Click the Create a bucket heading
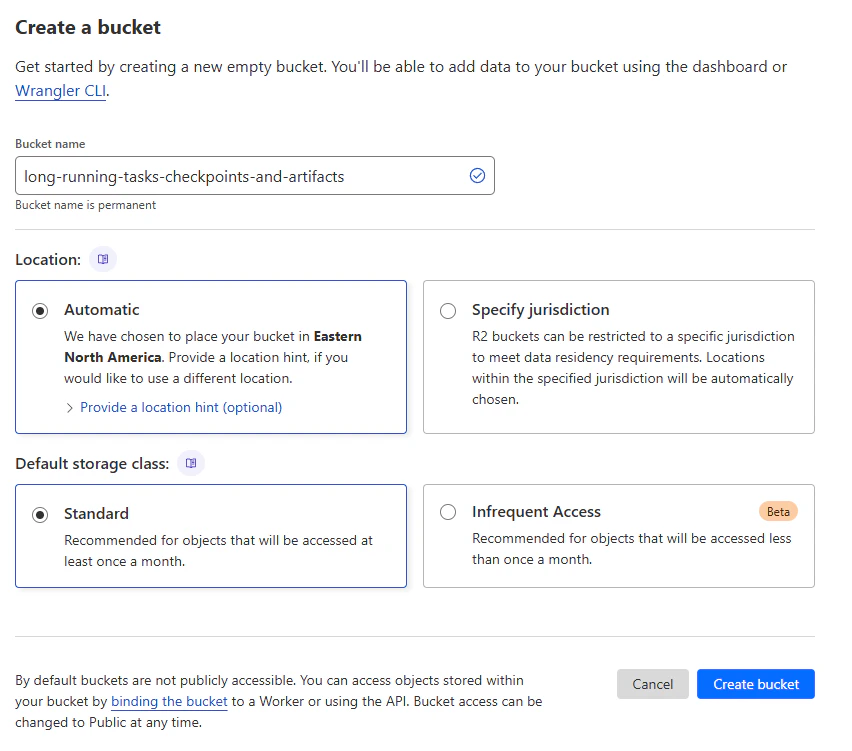Screen dimensions: 852x751 pos(88,27)
